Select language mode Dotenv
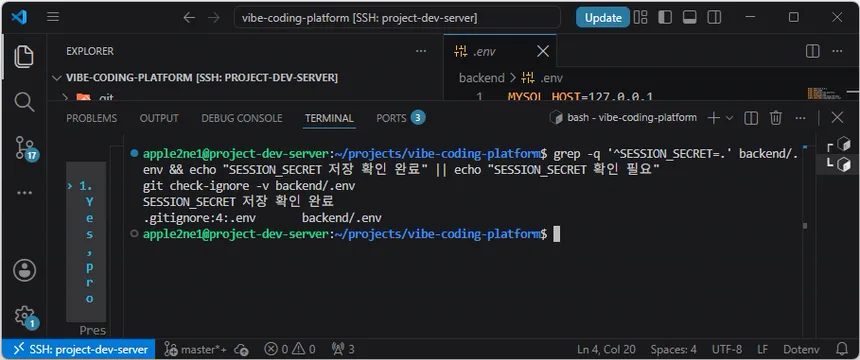Screen dimensions: 860x360 point(801,349)
